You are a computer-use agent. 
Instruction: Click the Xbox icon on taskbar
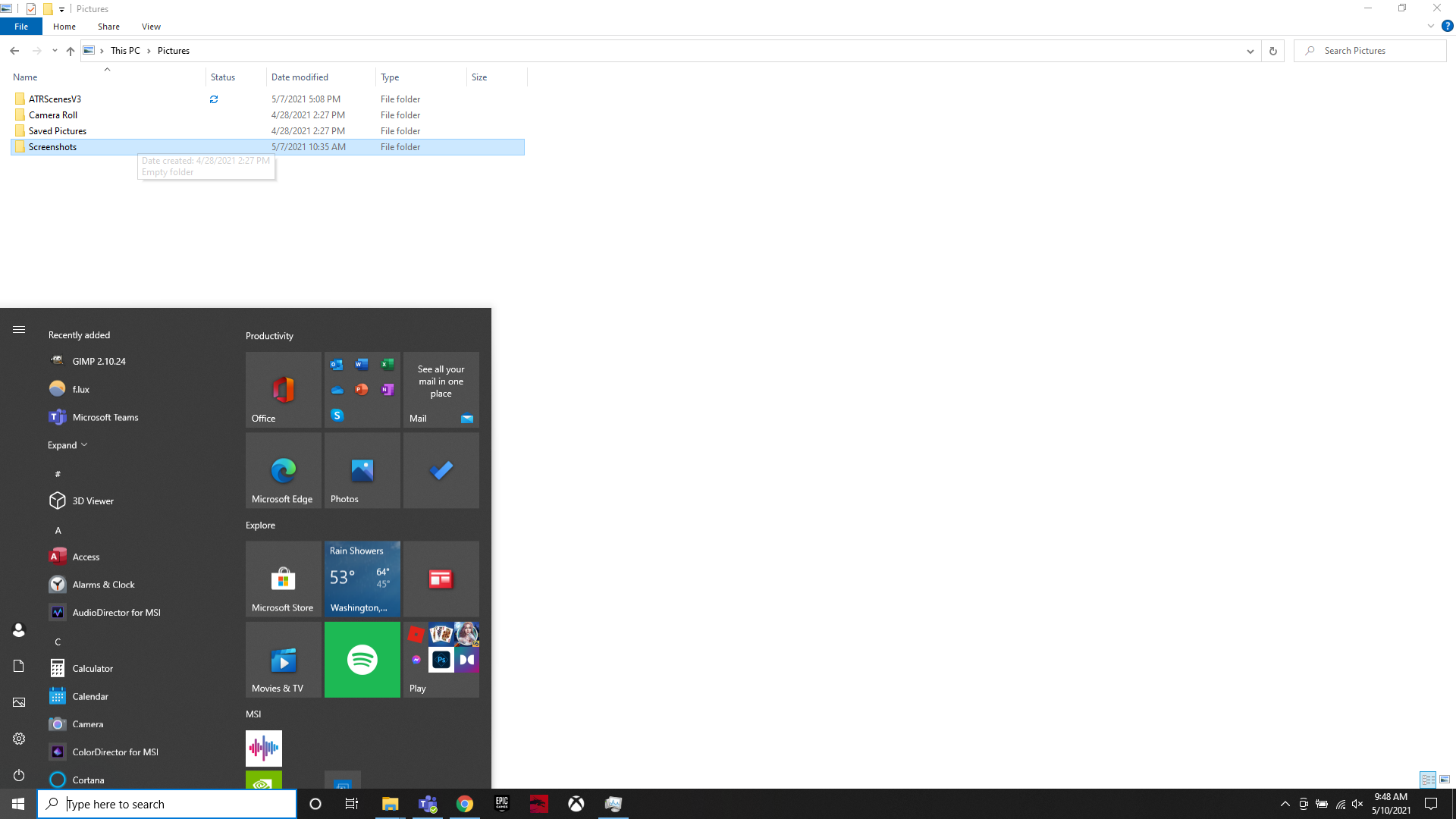[x=576, y=804]
